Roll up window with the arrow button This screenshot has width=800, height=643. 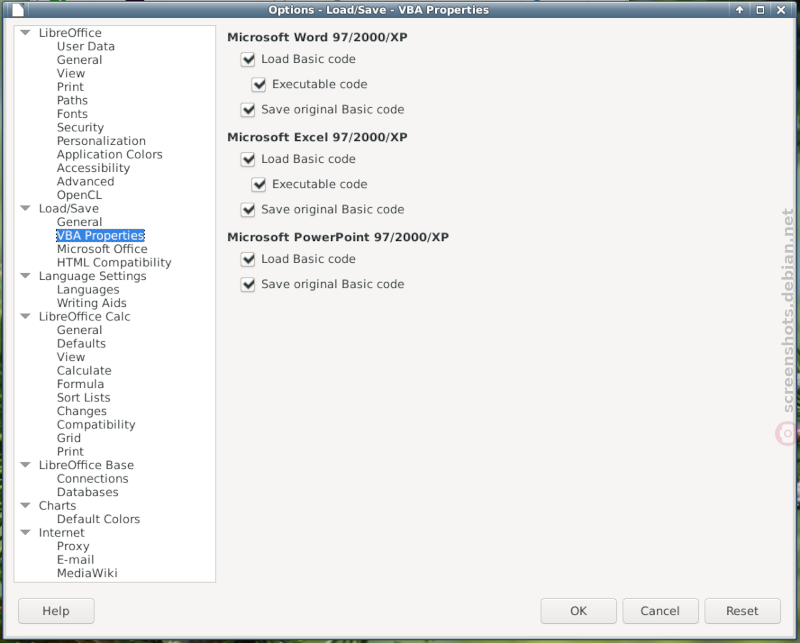(739, 10)
